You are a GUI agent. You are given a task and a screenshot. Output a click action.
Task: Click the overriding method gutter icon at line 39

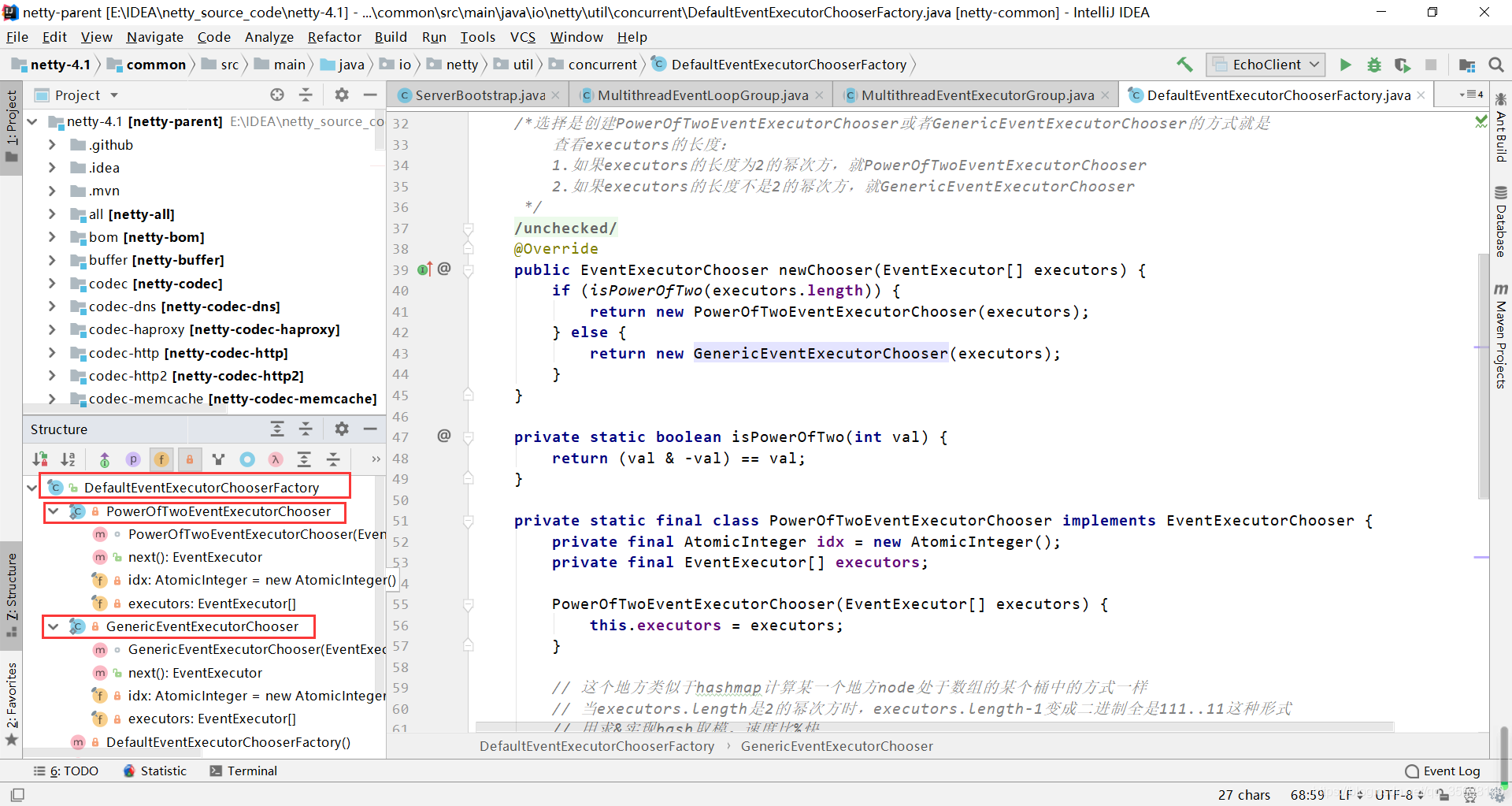click(424, 269)
